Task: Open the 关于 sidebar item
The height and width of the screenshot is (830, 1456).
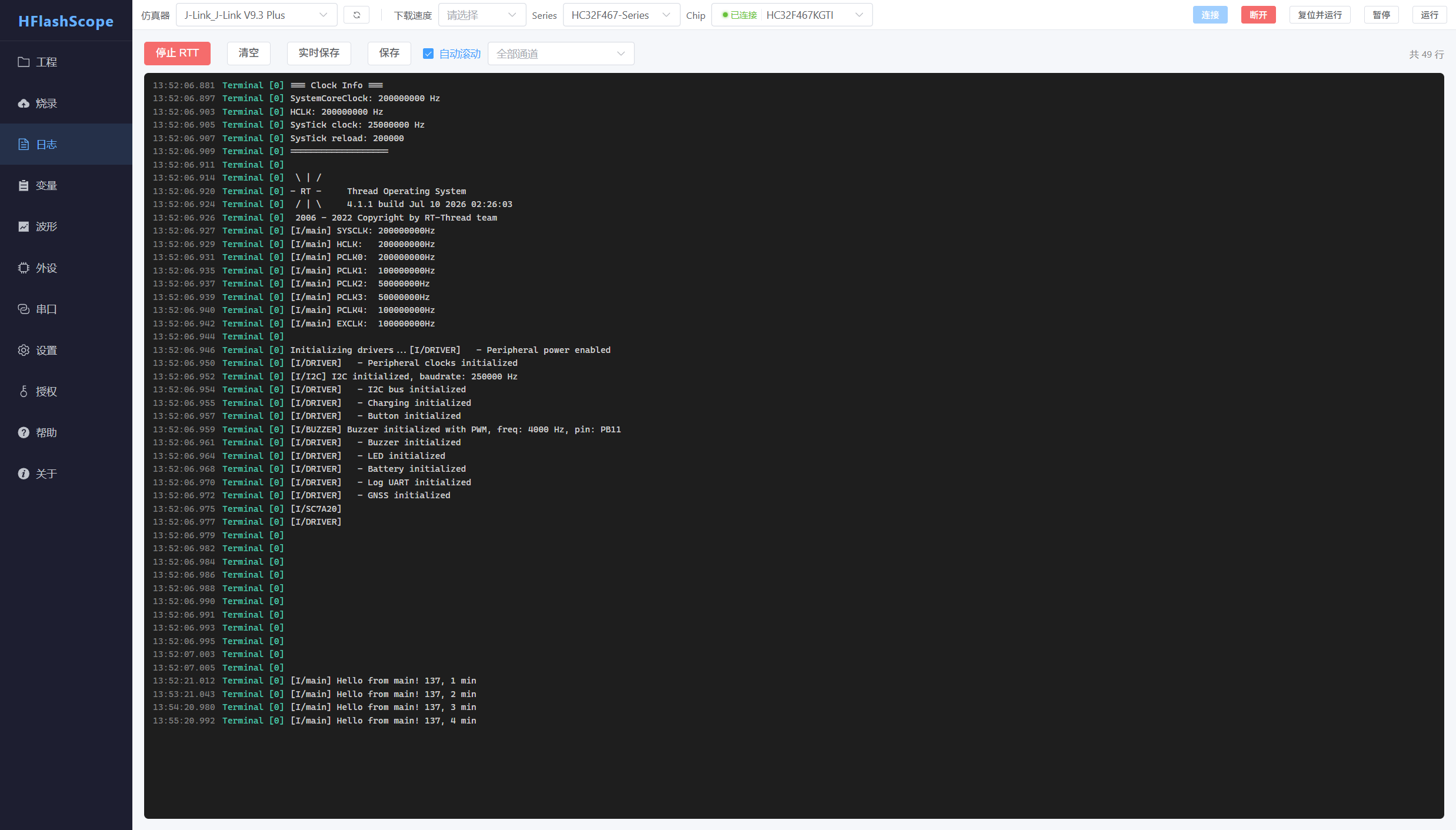Action: [66, 474]
